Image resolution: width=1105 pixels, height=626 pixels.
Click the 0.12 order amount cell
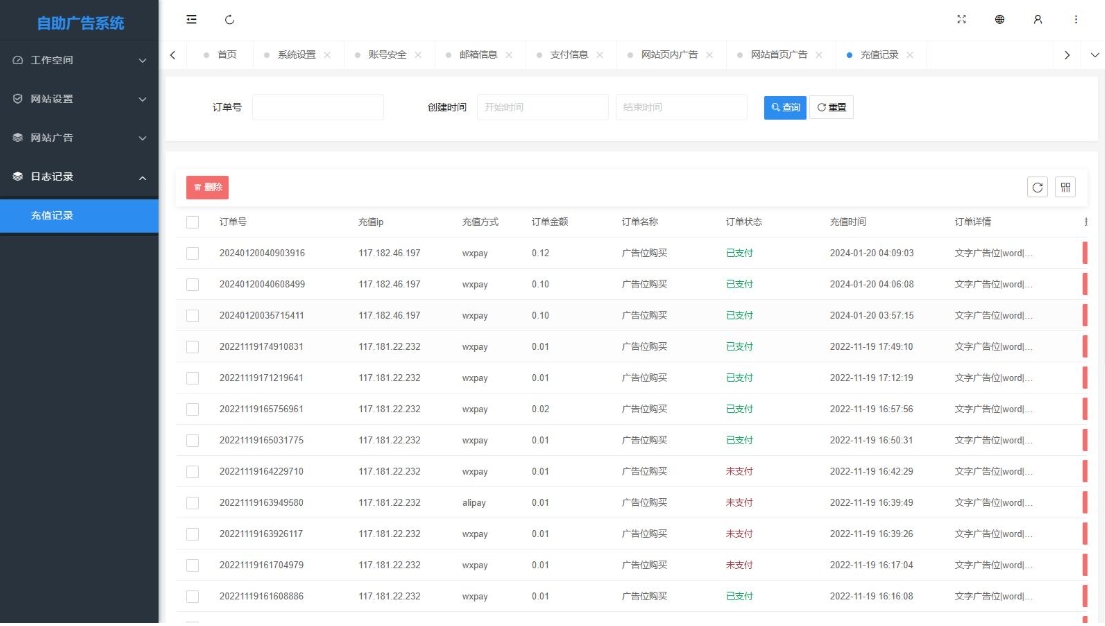click(x=541, y=253)
